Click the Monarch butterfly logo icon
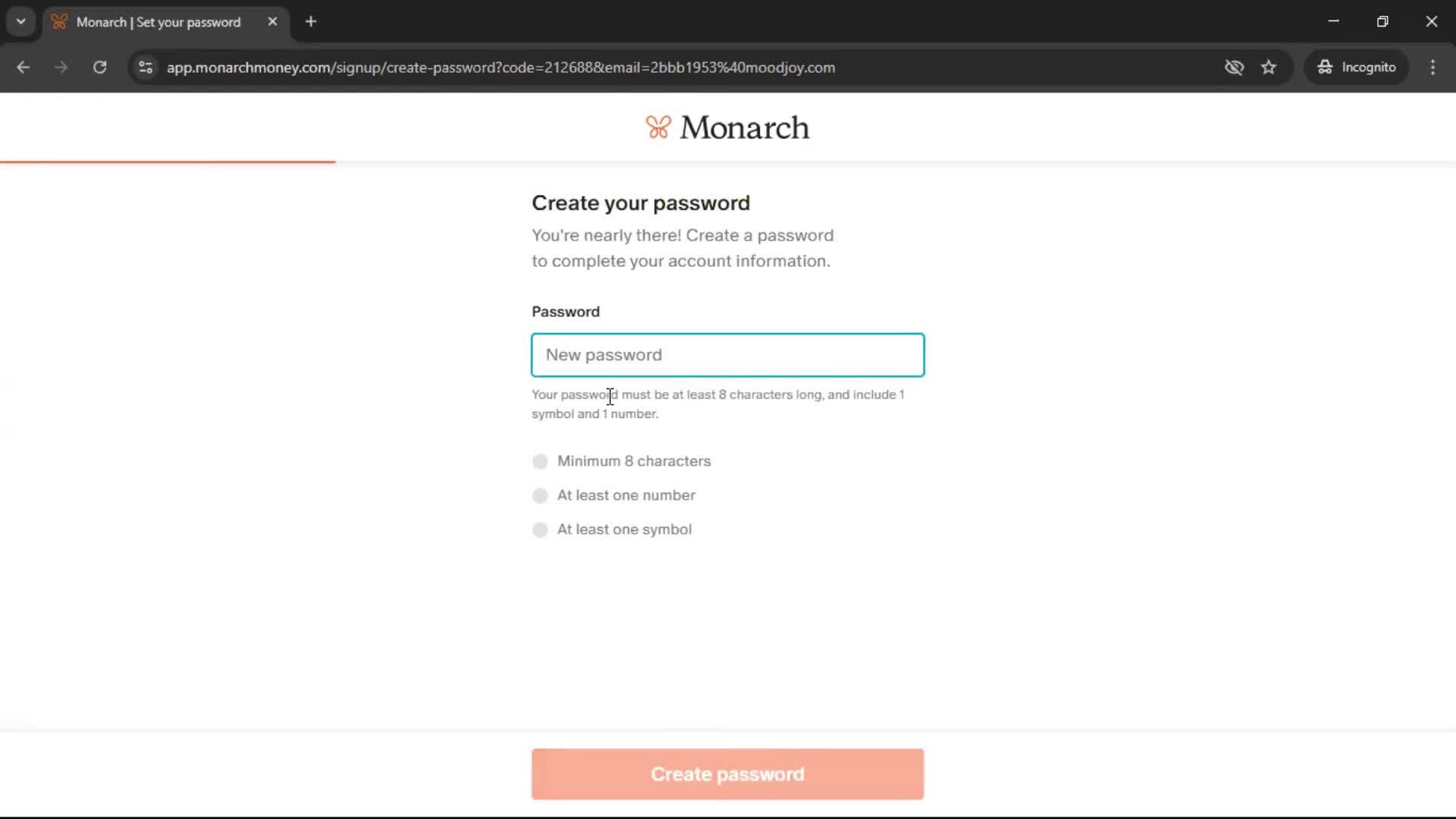Viewport: 1456px width, 819px height. click(657, 127)
